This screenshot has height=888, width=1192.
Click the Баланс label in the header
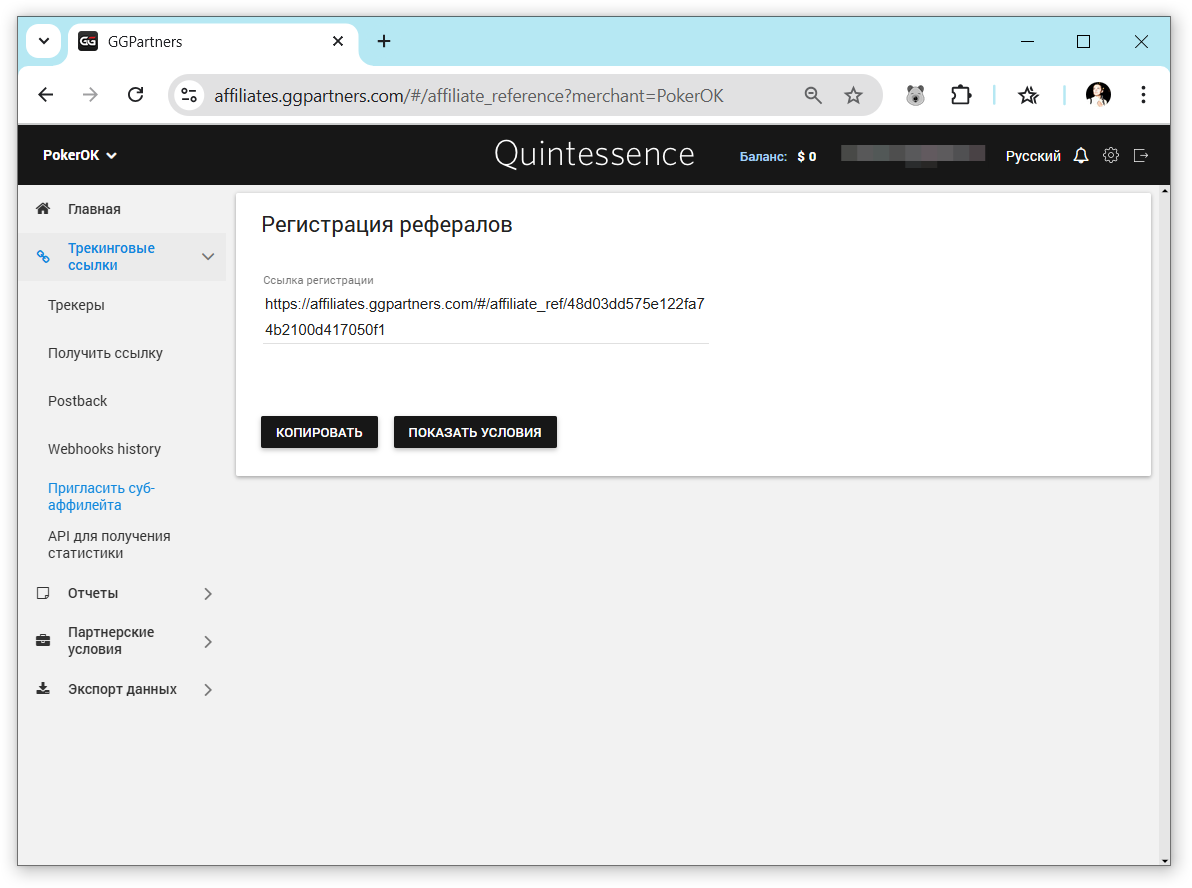(x=763, y=157)
